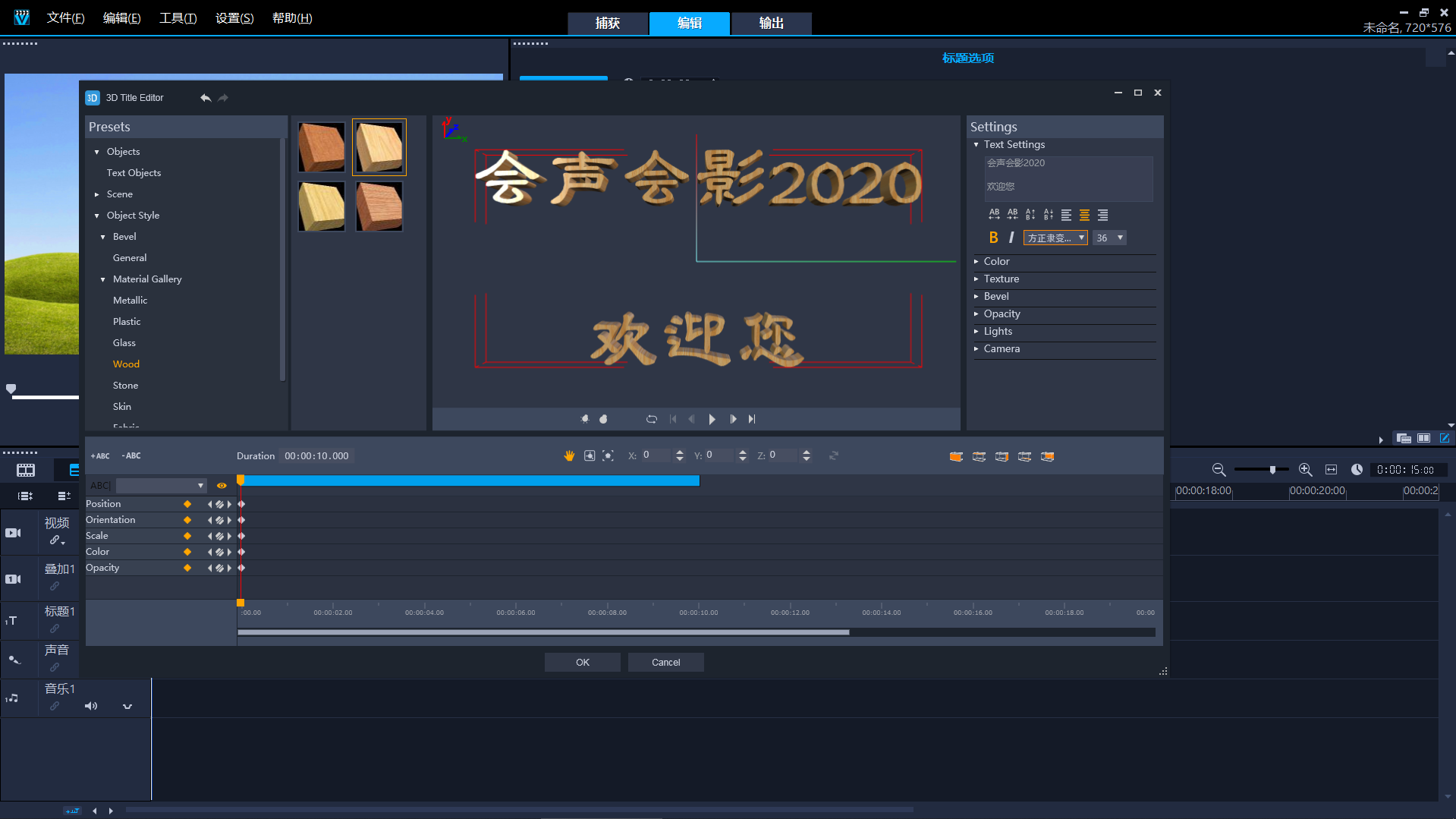Click the undo arrow in 3D Title Editor
This screenshot has height=819, width=1456.
(x=206, y=98)
